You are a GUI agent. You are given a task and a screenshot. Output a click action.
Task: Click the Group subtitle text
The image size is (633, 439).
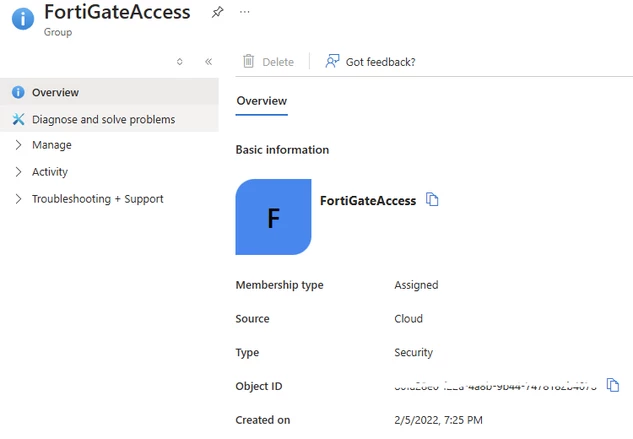tap(58, 32)
